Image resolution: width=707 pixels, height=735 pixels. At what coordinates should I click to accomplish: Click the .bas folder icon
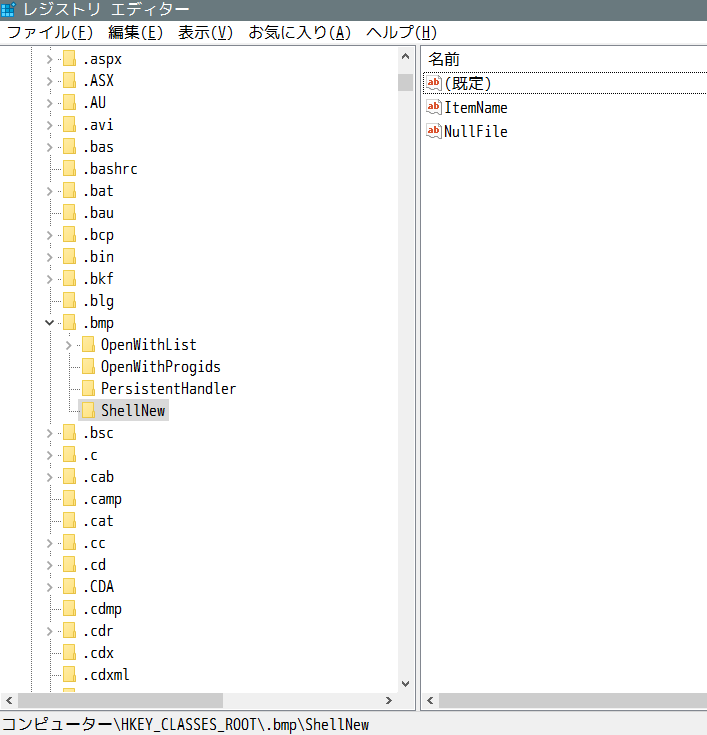pos(69,146)
